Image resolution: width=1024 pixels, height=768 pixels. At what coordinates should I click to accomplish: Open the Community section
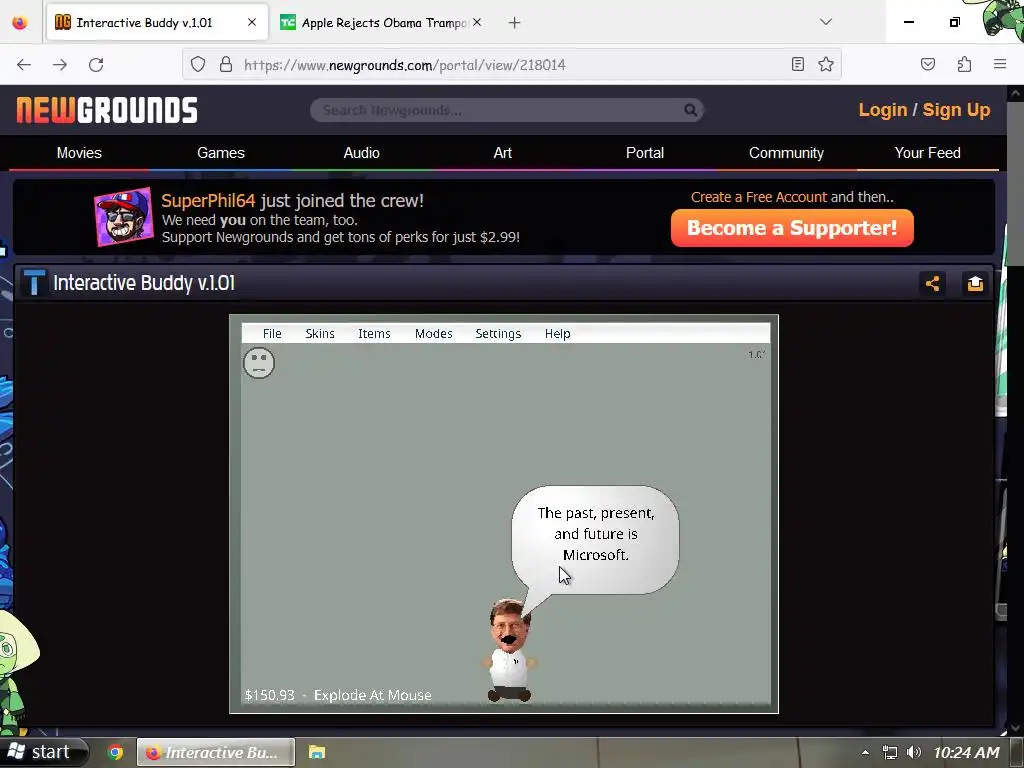[x=786, y=153]
